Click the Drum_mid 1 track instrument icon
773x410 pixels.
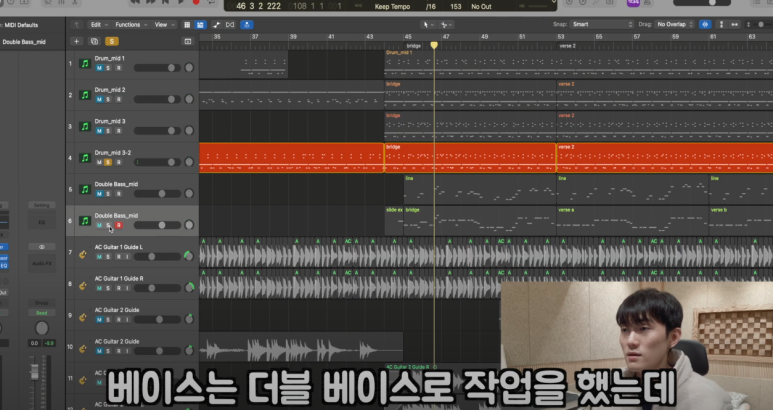tap(84, 64)
